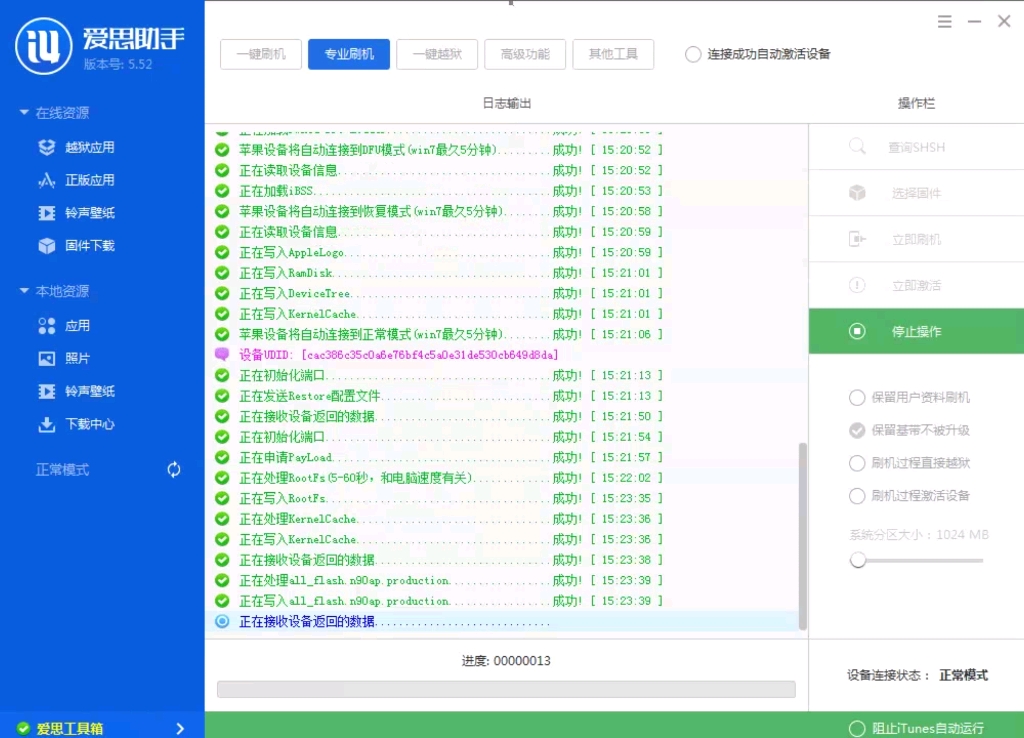The width and height of the screenshot is (1024, 738).
Task: Click green check icon in 爱思工具箱 bar
Action: [24, 728]
